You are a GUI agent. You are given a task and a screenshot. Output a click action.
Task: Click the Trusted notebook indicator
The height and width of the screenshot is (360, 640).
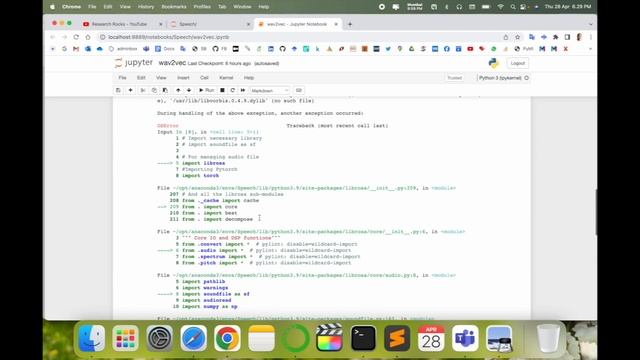tap(454, 78)
